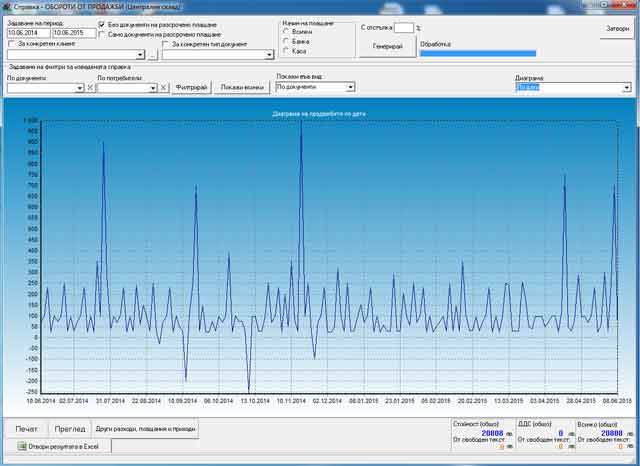Open the 'Диаграма' dropdown list
Viewport: 640px width, 466px height.
626,88
